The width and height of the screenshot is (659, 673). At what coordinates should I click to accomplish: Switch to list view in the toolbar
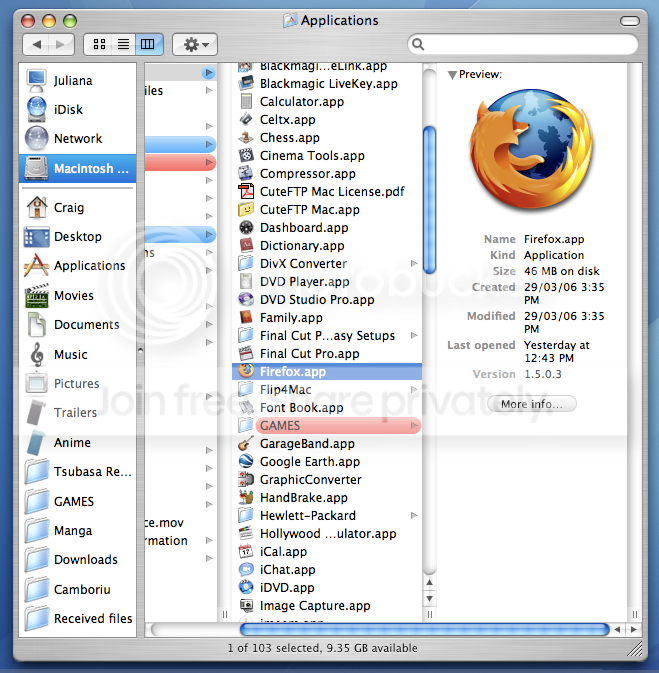[x=123, y=44]
